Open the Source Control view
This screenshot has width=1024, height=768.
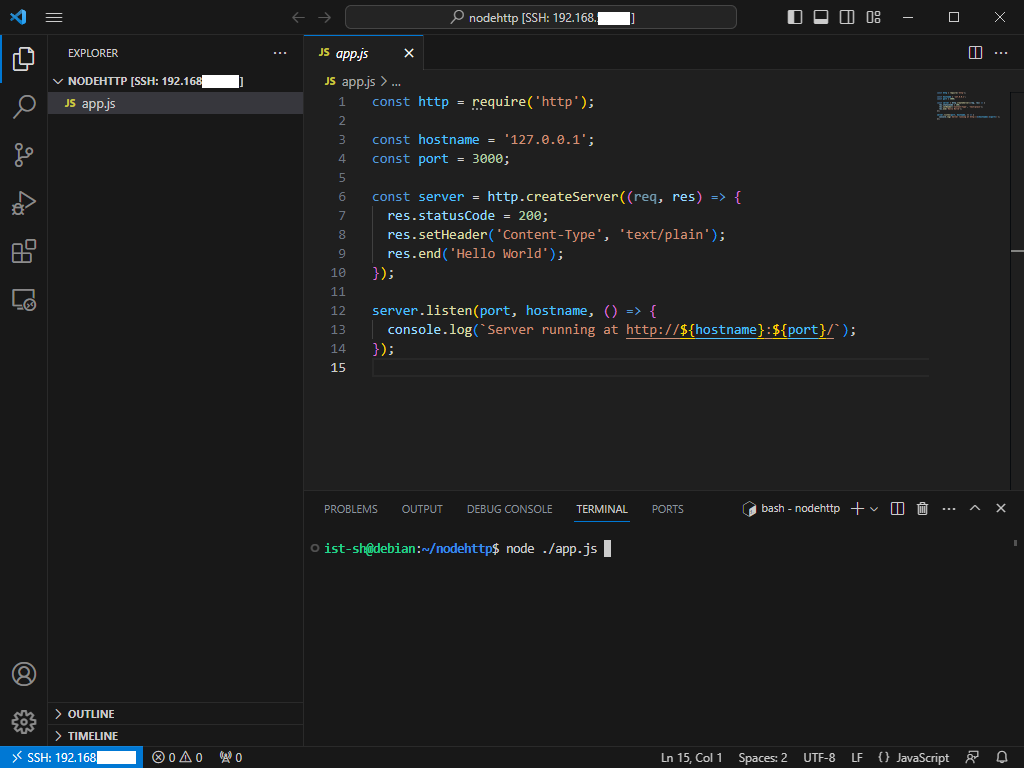[x=24, y=154]
